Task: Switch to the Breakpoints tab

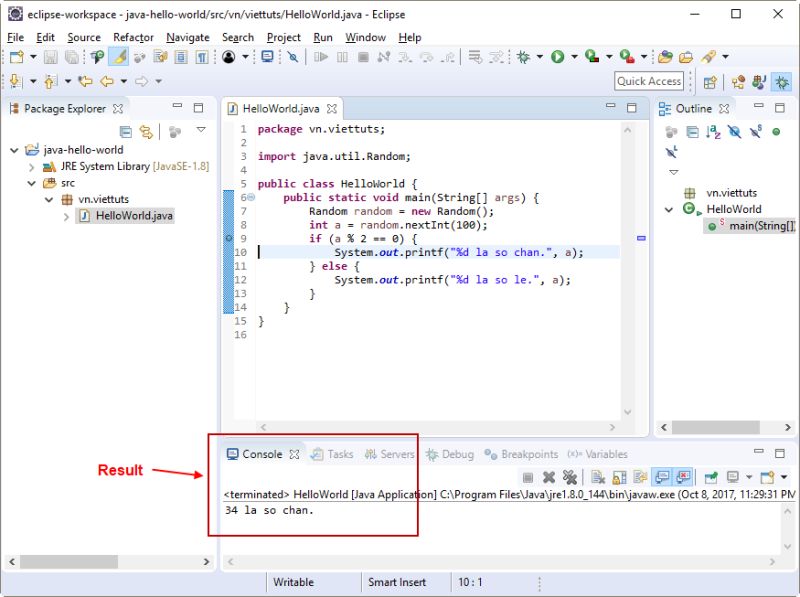Action: pyautogui.click(x=521, y=454)
